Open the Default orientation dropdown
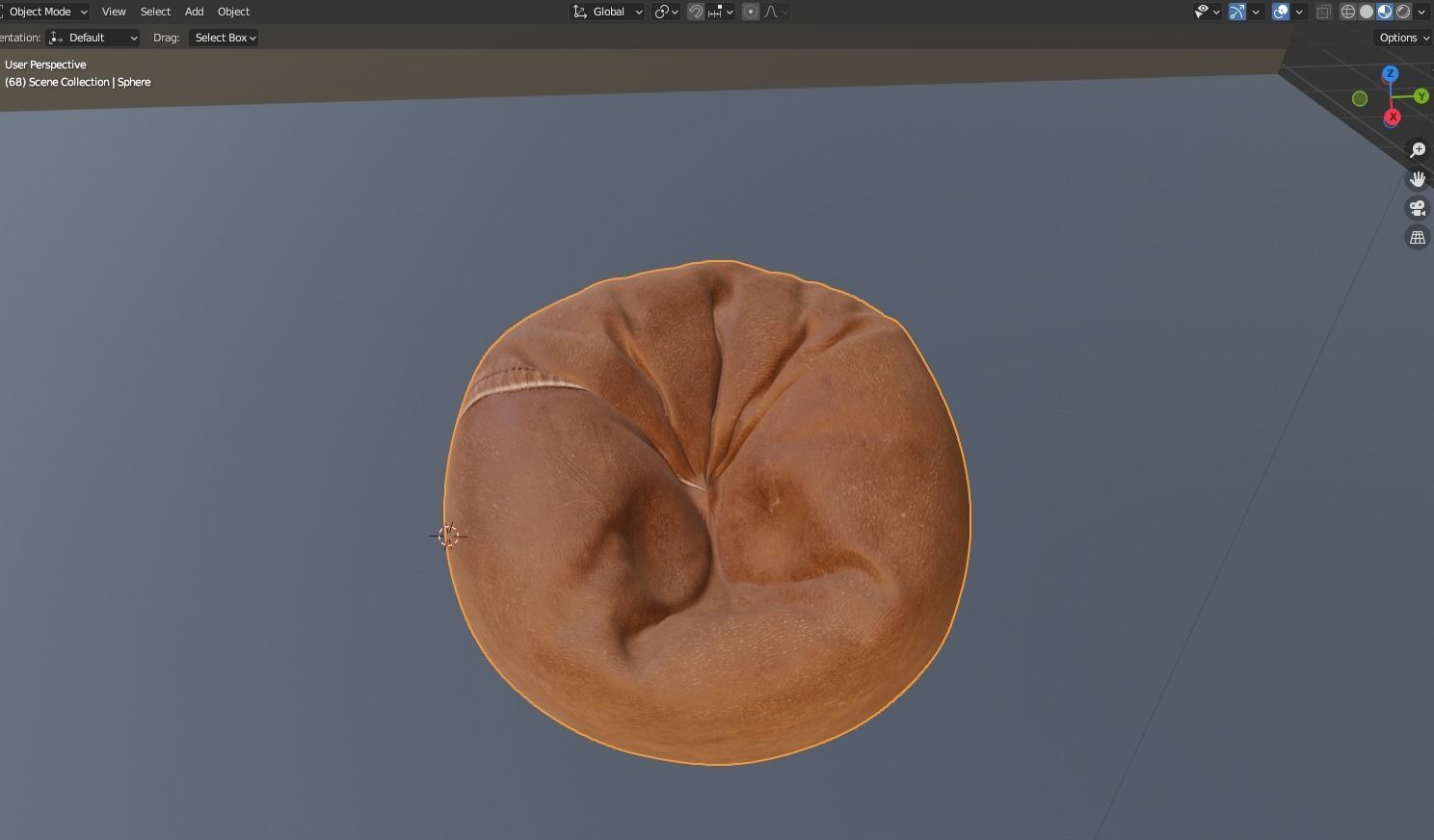 pos(93,38)
